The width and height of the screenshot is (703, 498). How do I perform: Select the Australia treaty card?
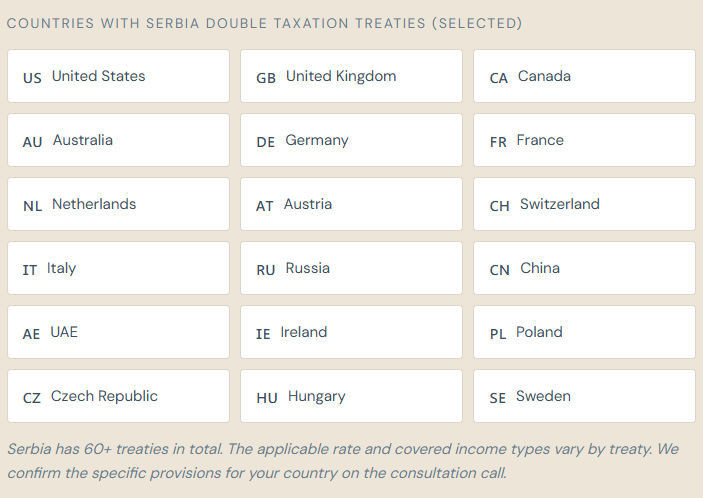tap(118, 140)
